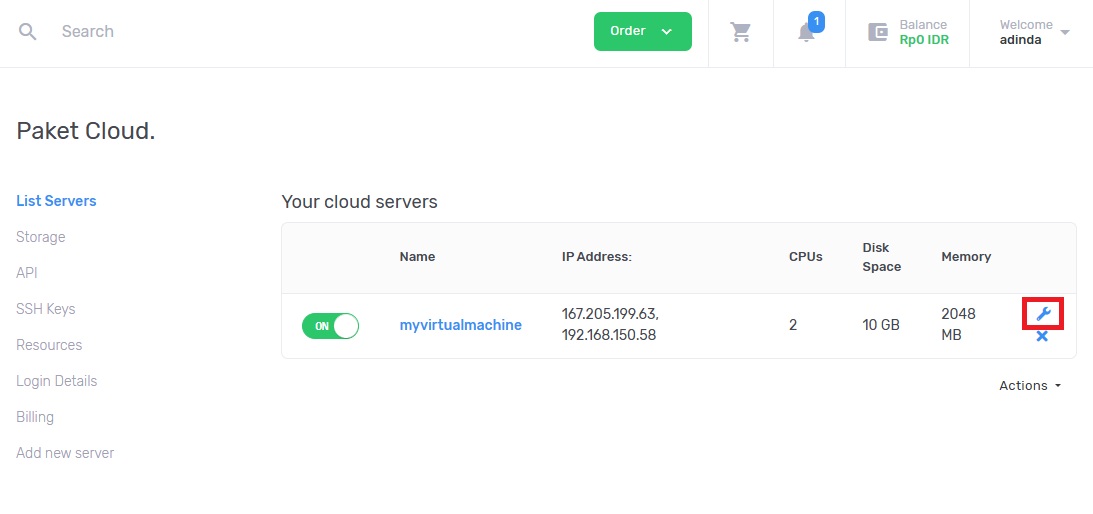Open the API sidebar item

tap(26, 273)
